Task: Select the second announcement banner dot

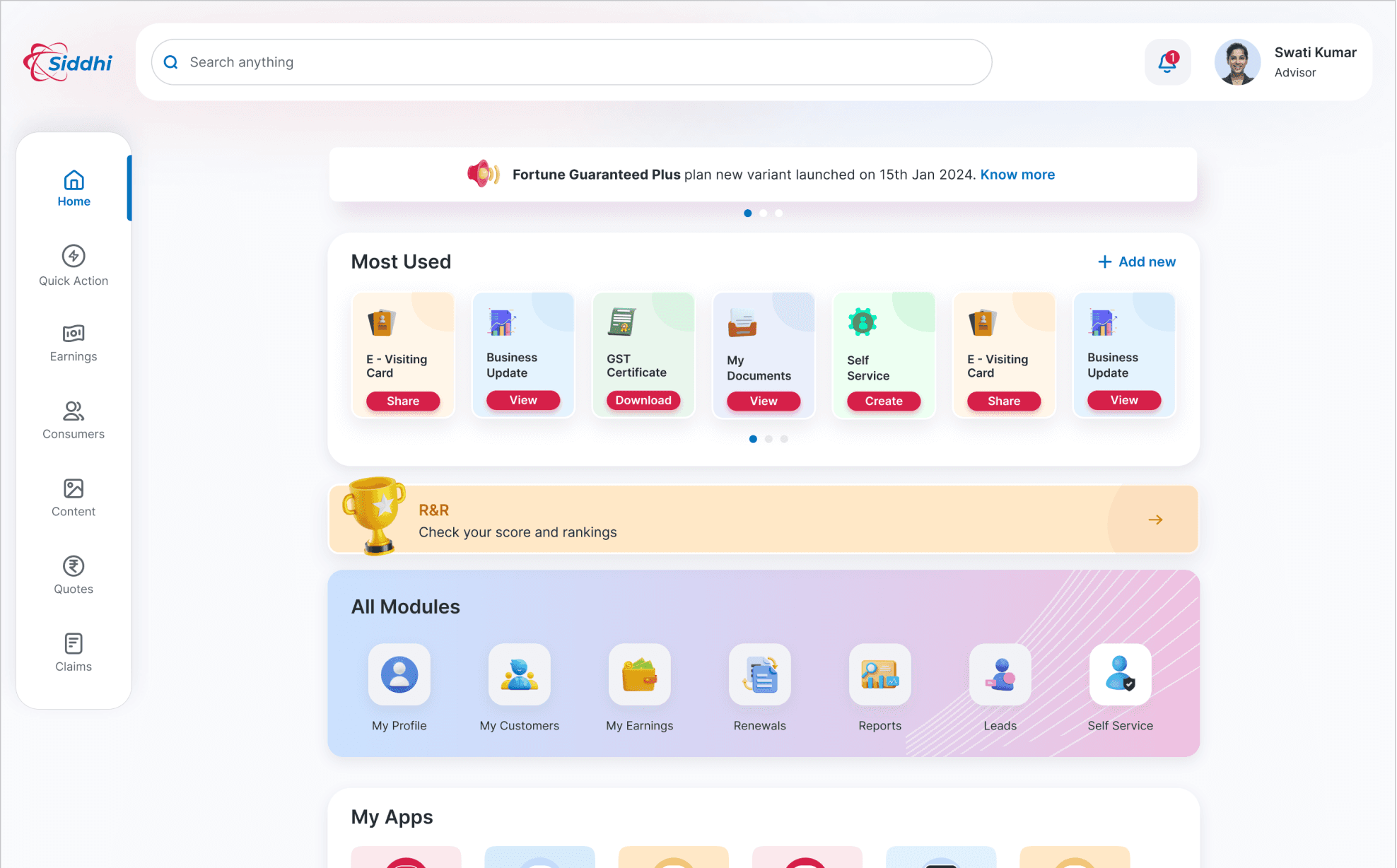Action: pyautogui.click(x=763, y=213)
